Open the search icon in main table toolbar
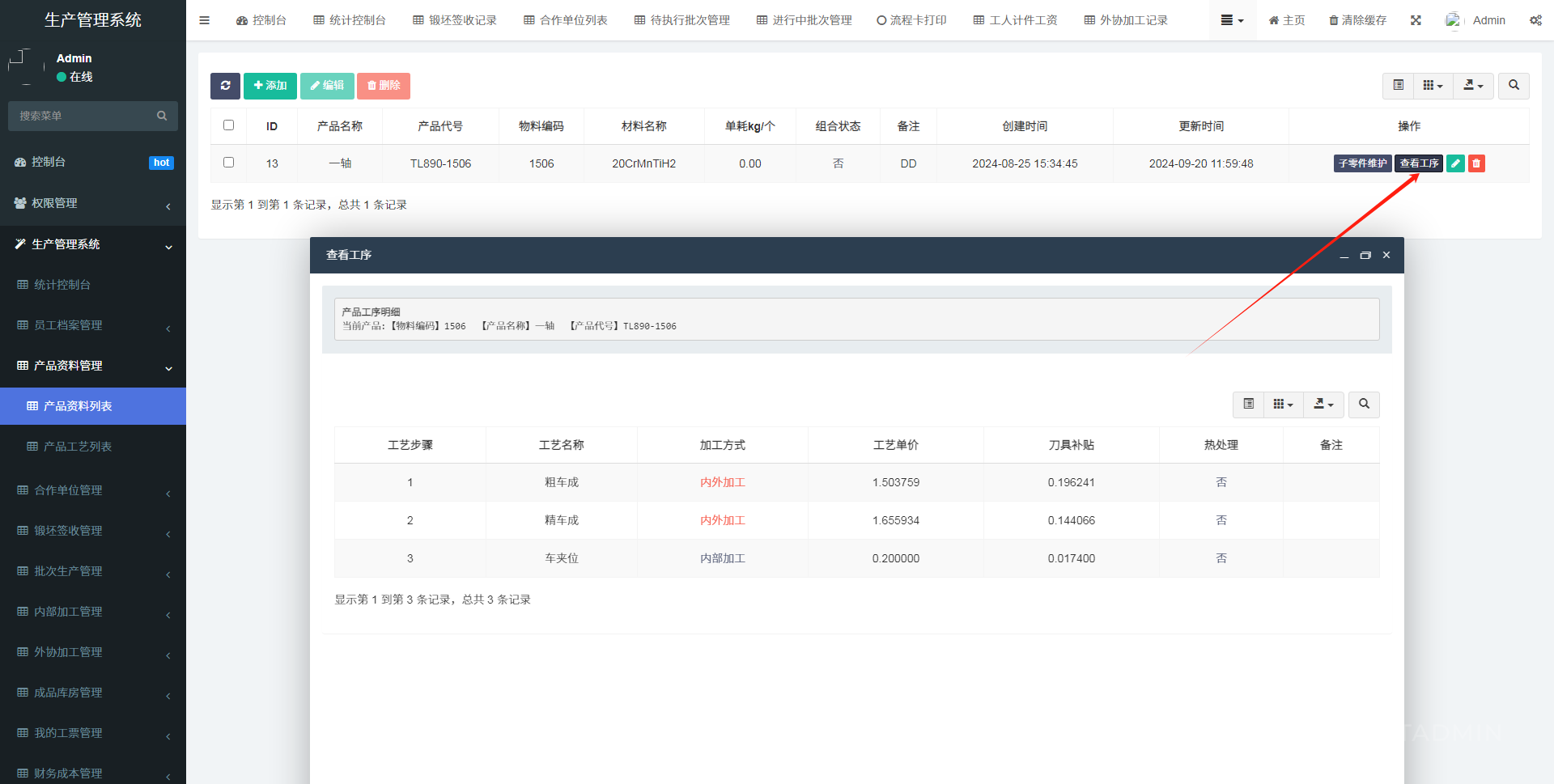This screenshot has width=1554, height=784. (x=1514, y=86)
